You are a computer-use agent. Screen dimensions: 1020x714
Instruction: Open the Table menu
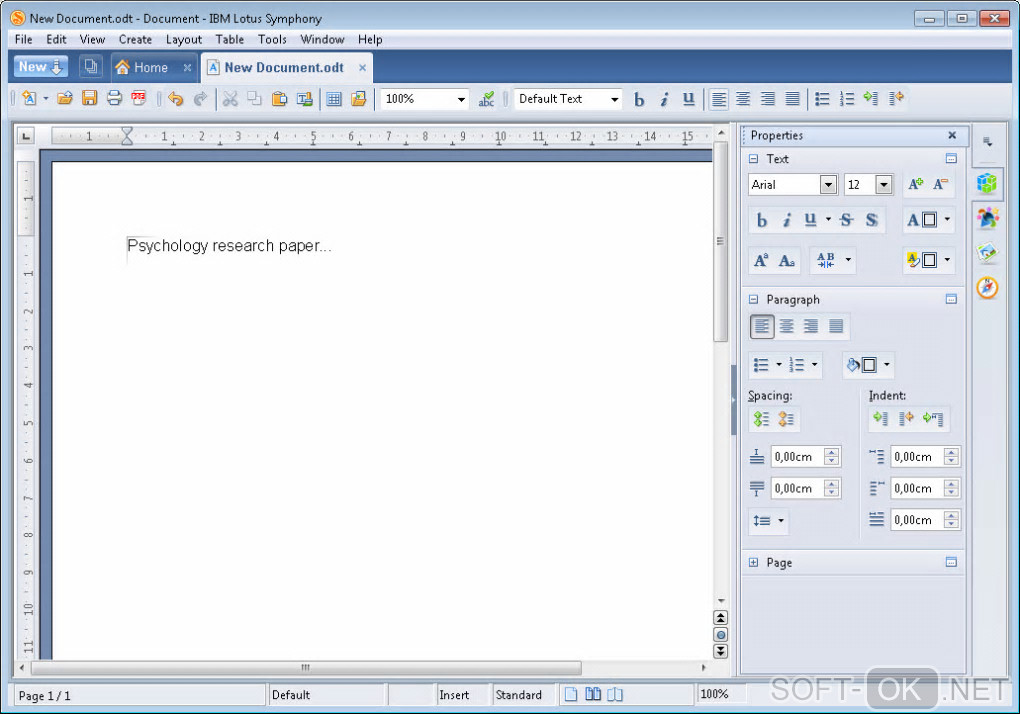coord(230,39)
